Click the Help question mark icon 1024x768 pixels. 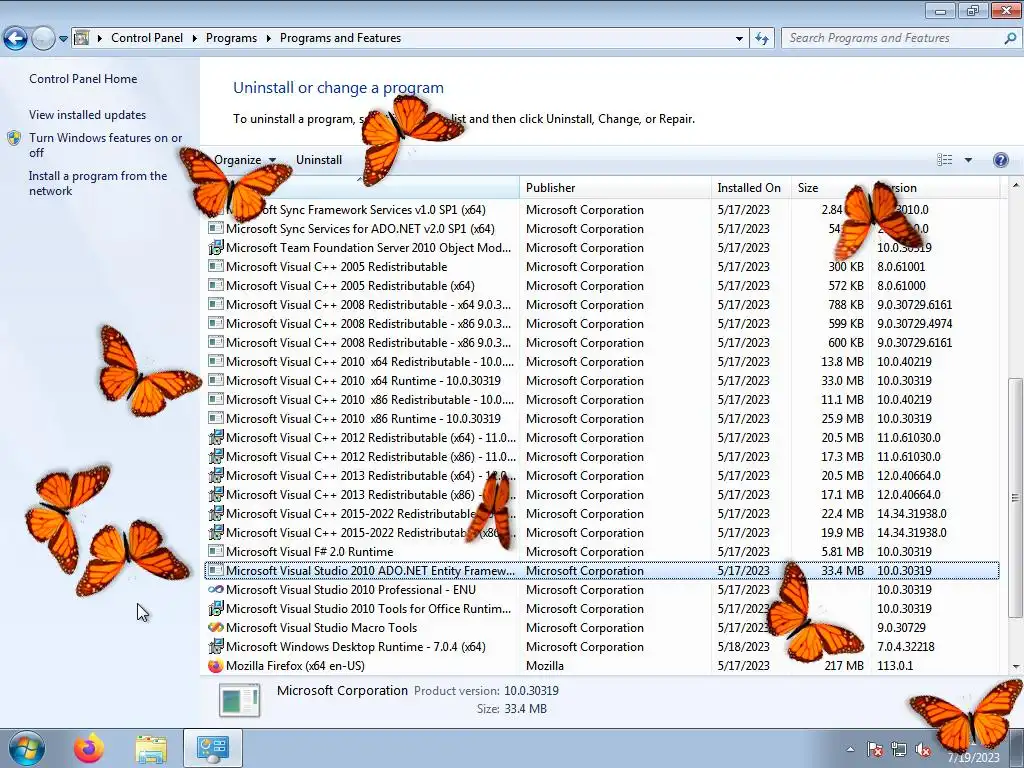point(1000,160)
